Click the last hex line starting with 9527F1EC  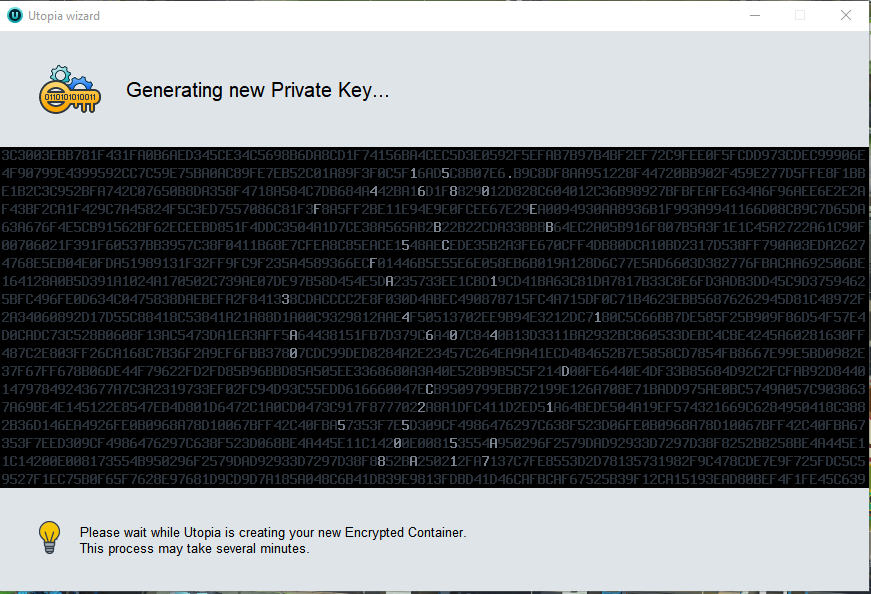(435, 479)
